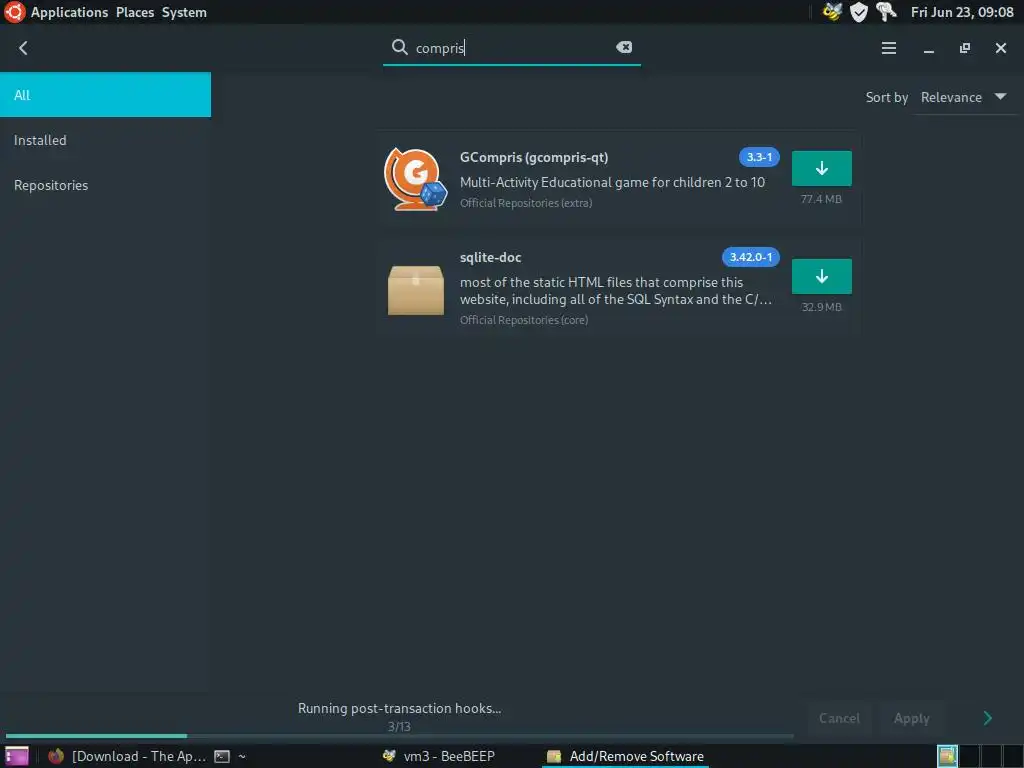
Task: Select the All category
Action: (x=105, y=95)
